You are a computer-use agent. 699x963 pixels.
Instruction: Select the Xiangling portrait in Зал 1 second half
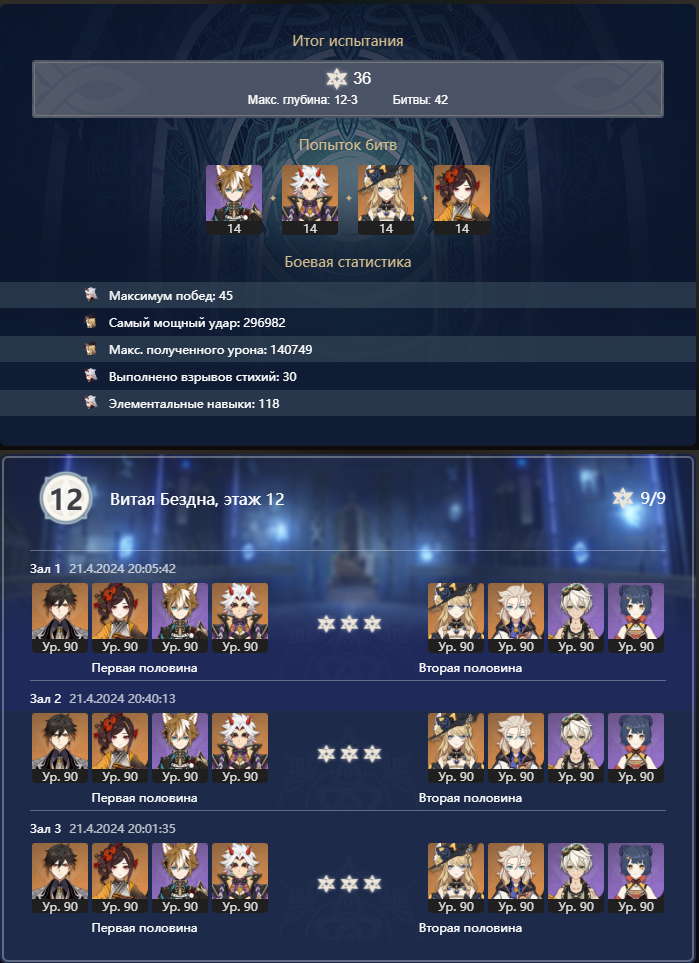point(636,618)
